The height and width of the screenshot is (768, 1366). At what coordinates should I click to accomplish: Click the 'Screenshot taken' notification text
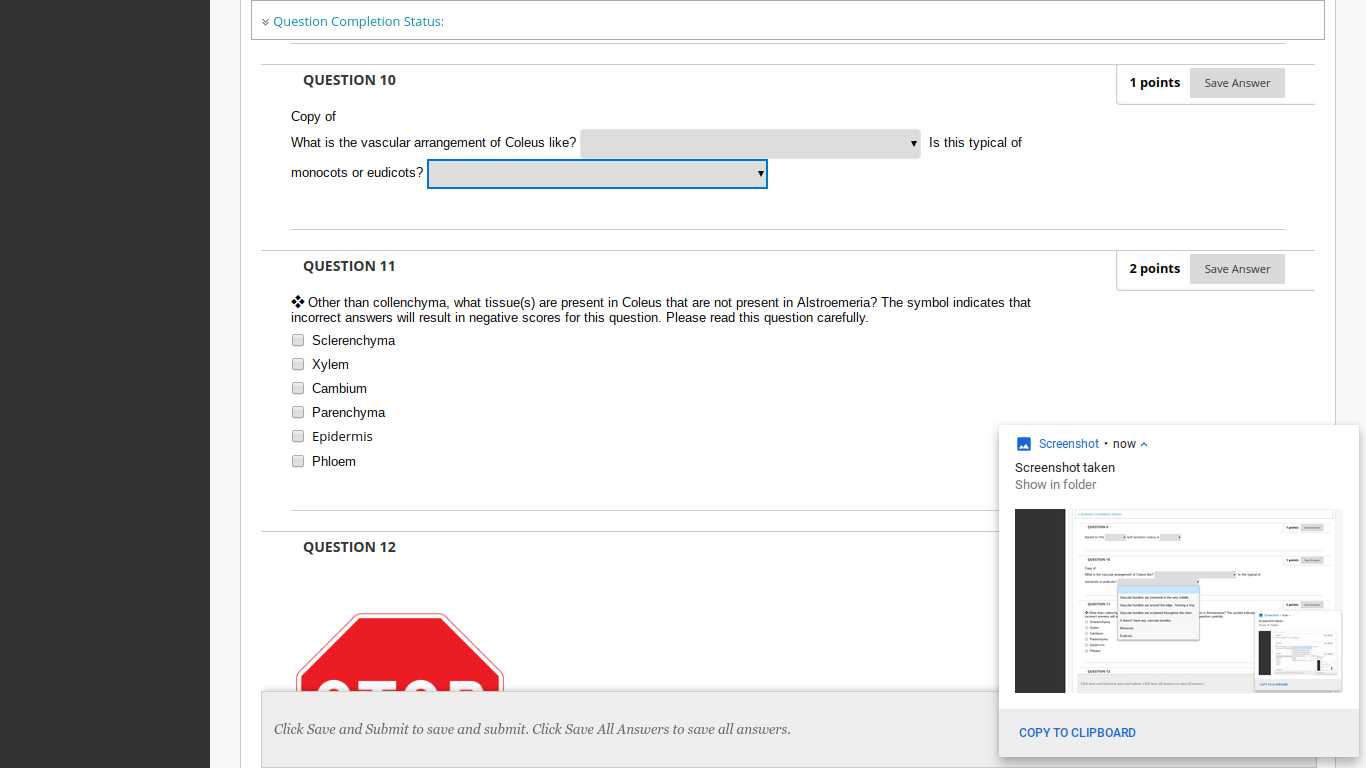tap(1065, 468)
